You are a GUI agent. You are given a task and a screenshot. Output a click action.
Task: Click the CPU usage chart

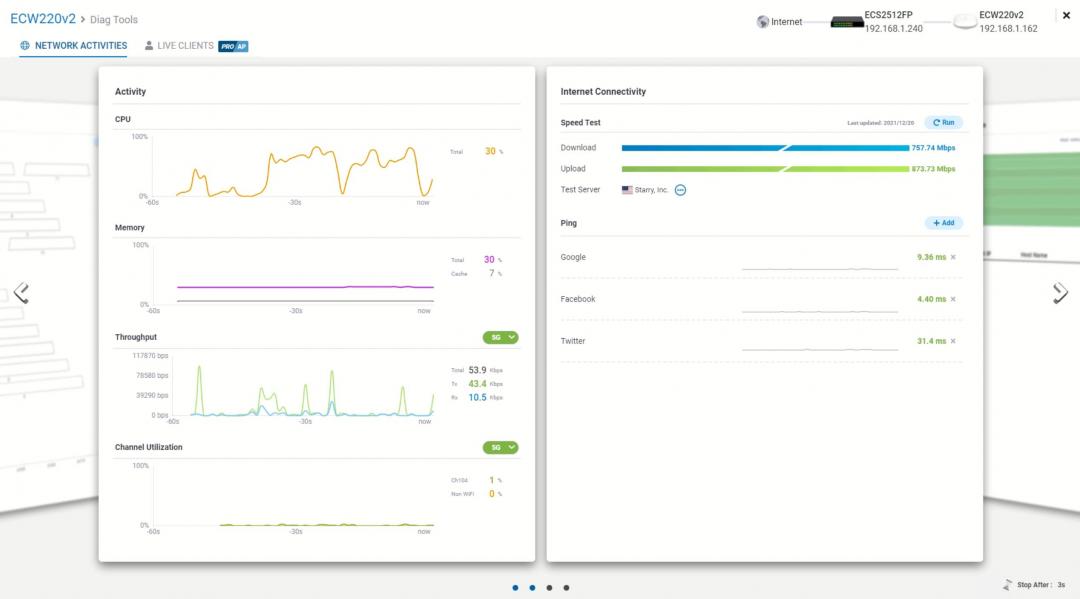coord(293,169)
